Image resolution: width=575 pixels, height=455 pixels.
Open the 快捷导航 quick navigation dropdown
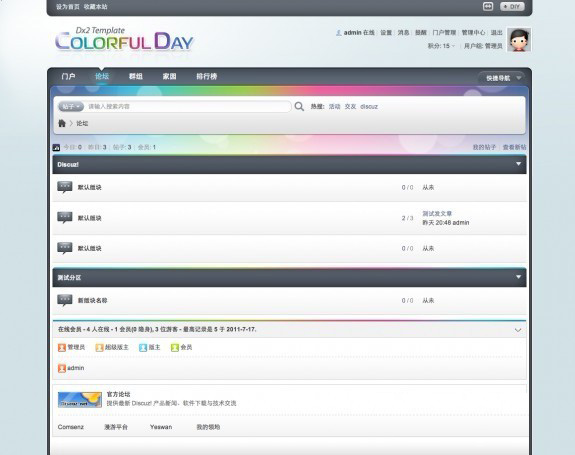501,78
